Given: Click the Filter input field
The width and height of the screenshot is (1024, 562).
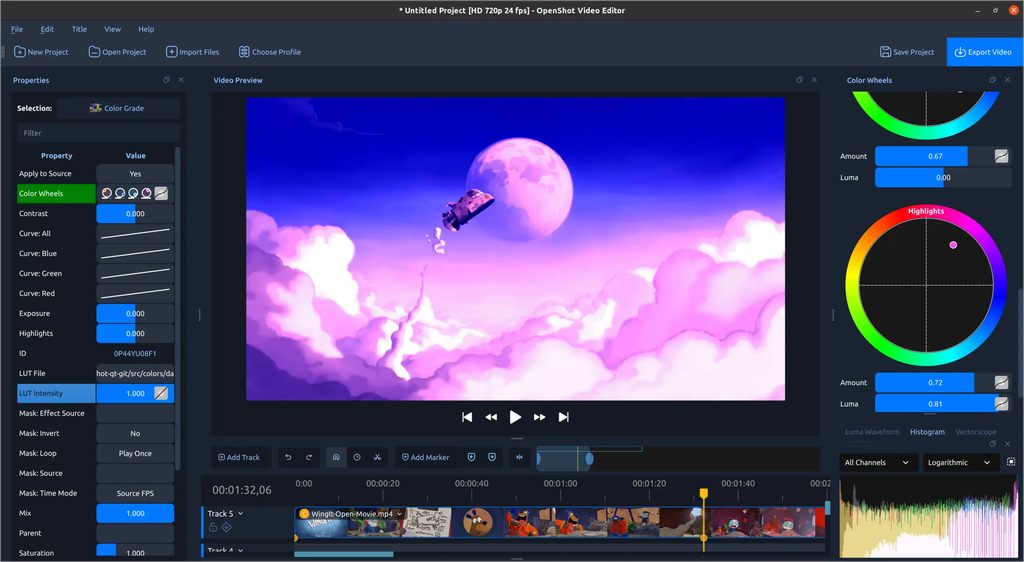Looking at the screenshot, I should [x=99, y=133].
